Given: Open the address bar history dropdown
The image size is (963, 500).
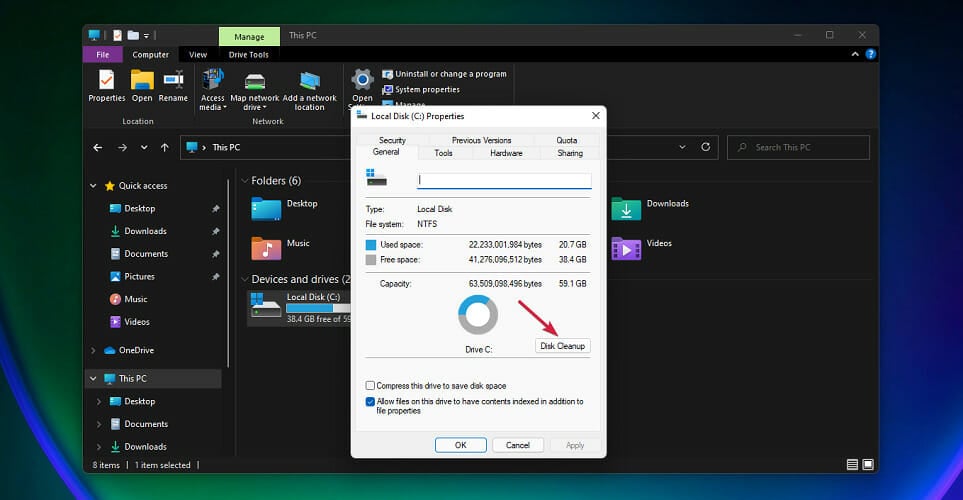Looking at the screenshot, I should coord(682,147).
